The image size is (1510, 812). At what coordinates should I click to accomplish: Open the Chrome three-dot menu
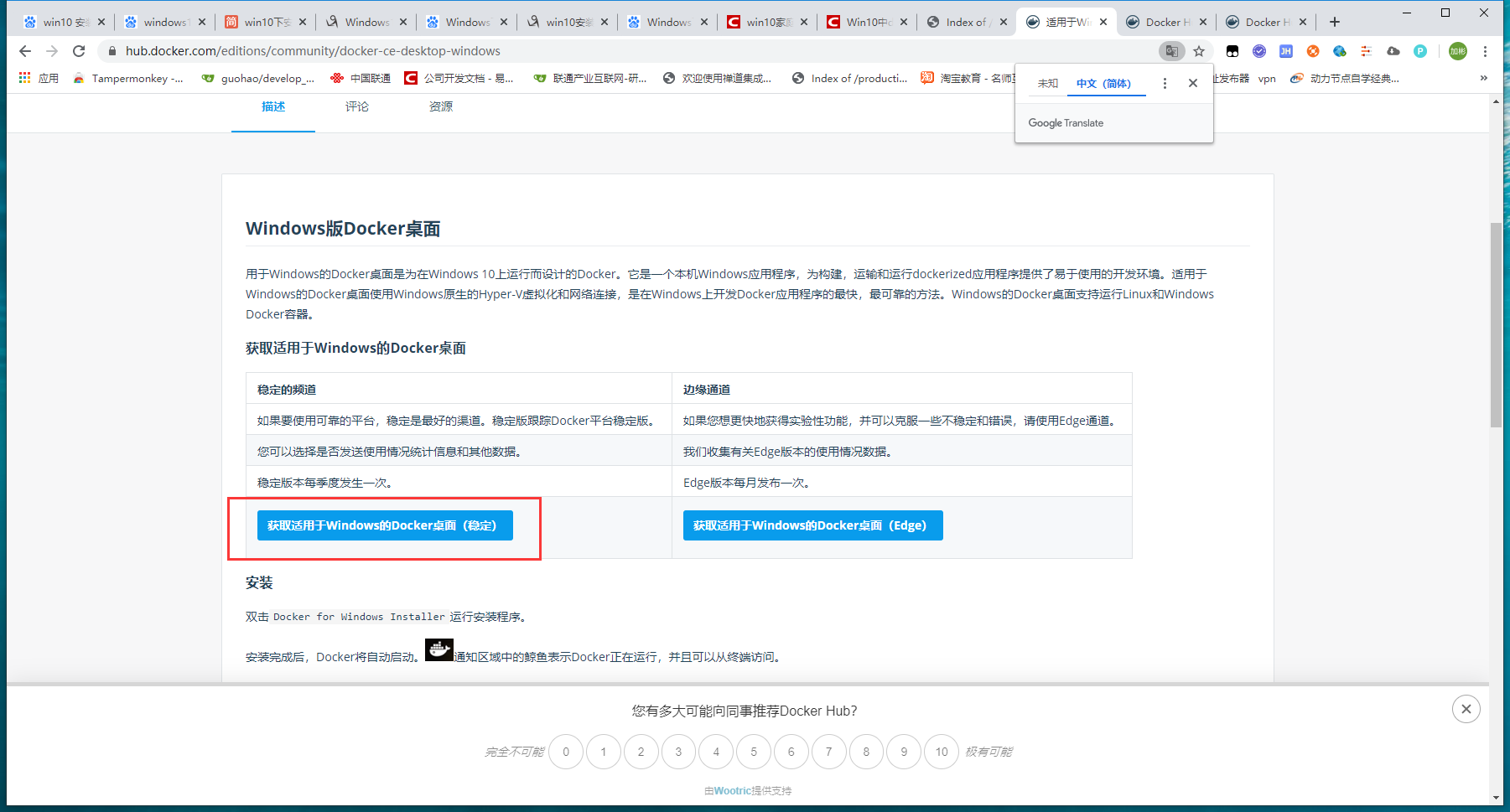(x=1485, y=51)
